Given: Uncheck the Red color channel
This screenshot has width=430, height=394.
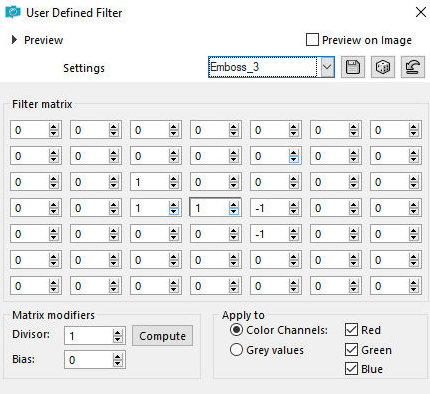Looking at the screenshot, I should click(351, 330).
